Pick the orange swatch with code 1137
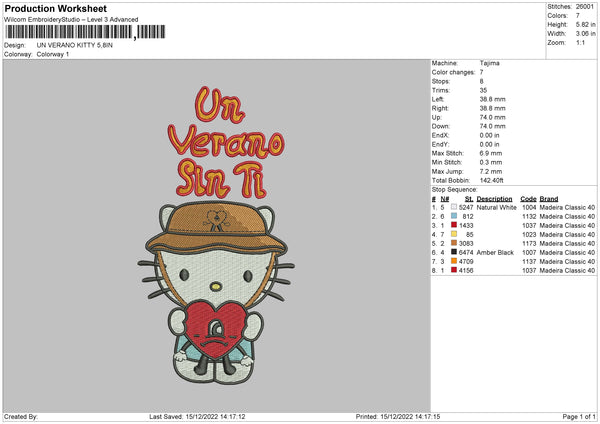This screenshot has width=600, height=424. click(454, 261)
